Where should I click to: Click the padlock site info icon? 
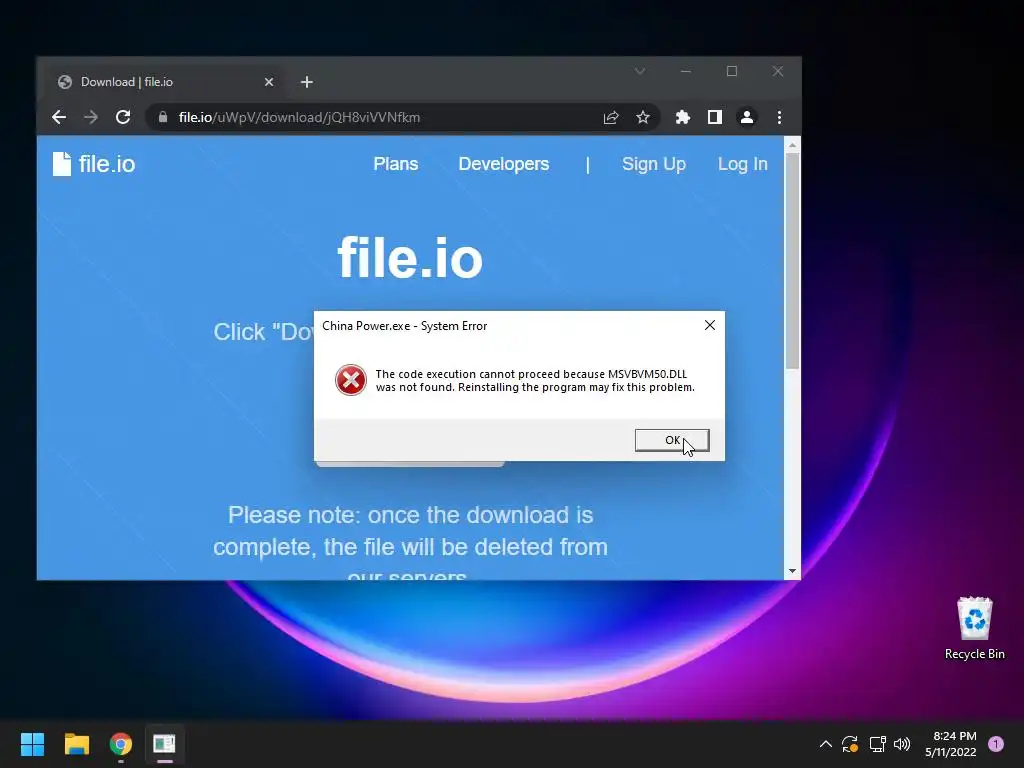click(x=163, y=118)
